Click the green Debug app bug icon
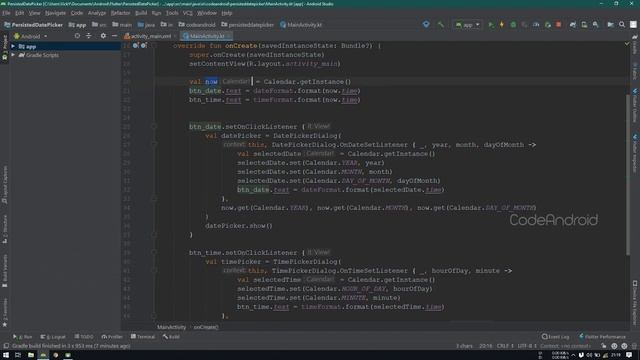Viewport: 640px width, 360px height. point(513,25)
